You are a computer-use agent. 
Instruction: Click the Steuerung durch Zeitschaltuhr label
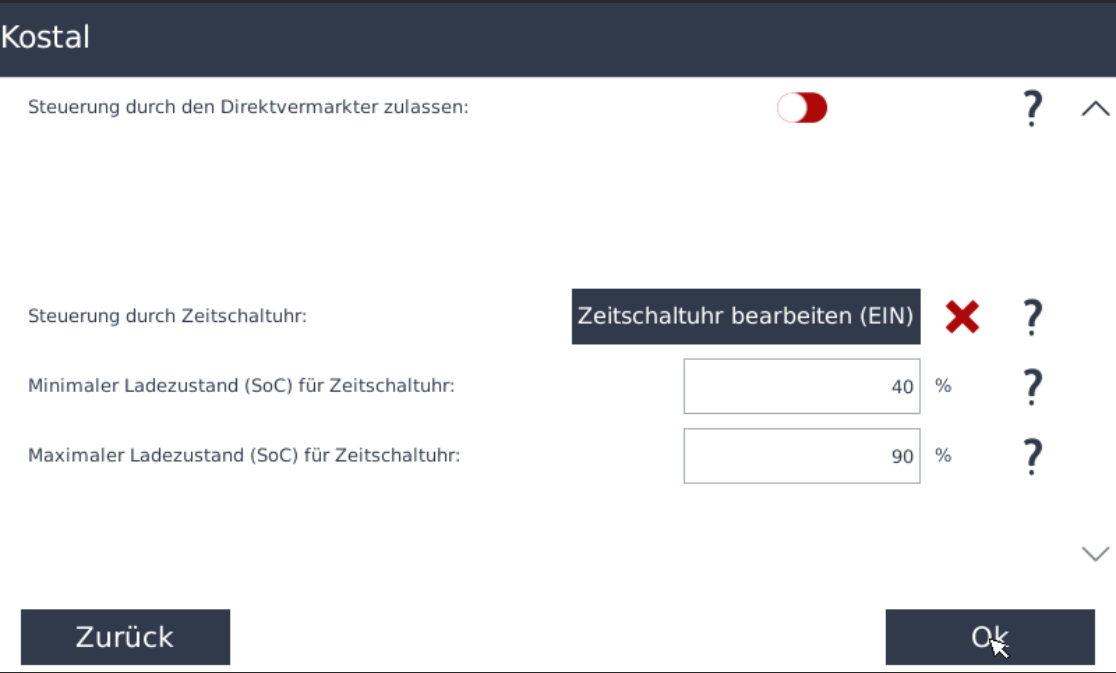(167, 316)
